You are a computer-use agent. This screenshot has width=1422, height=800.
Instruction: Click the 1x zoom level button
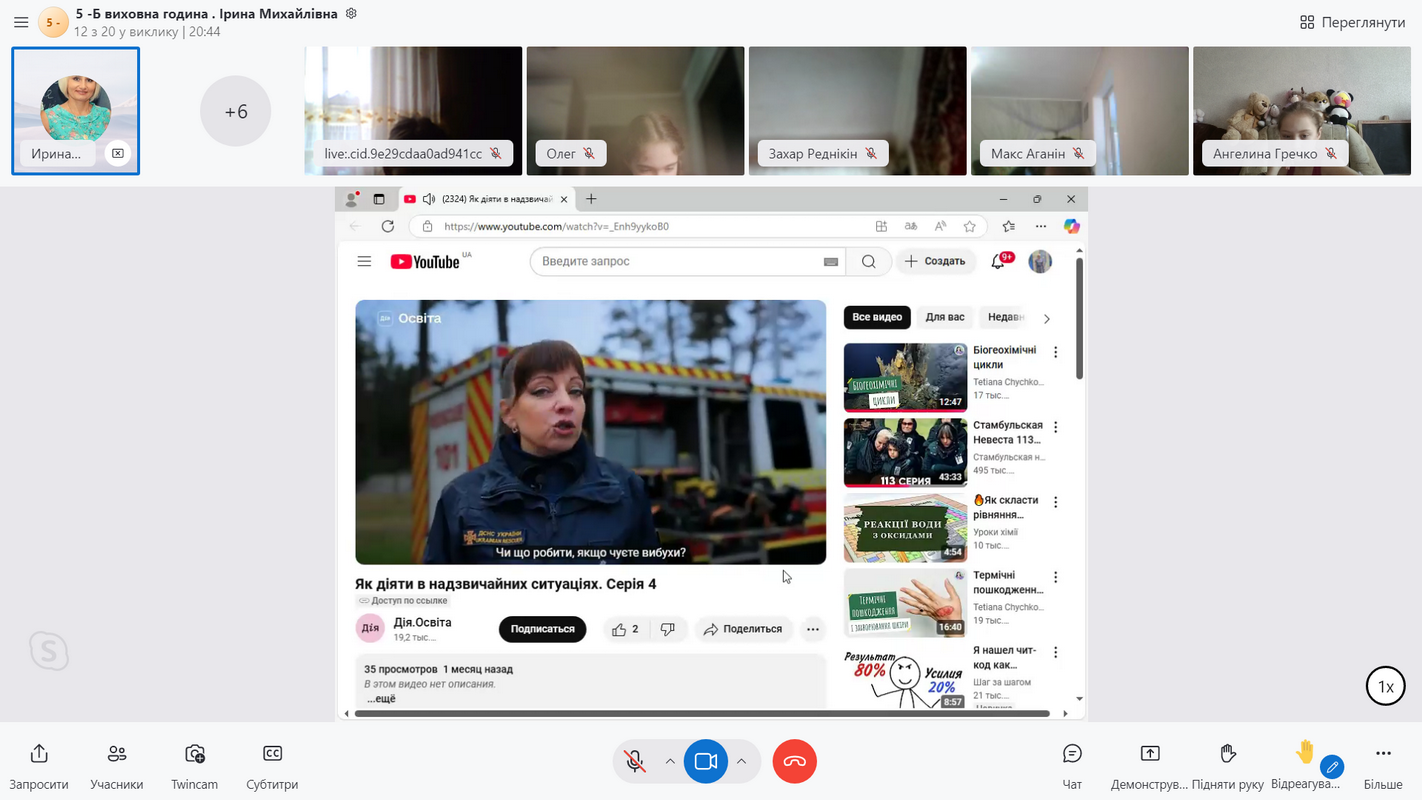pyautogui.click(x=1385, y=687)
